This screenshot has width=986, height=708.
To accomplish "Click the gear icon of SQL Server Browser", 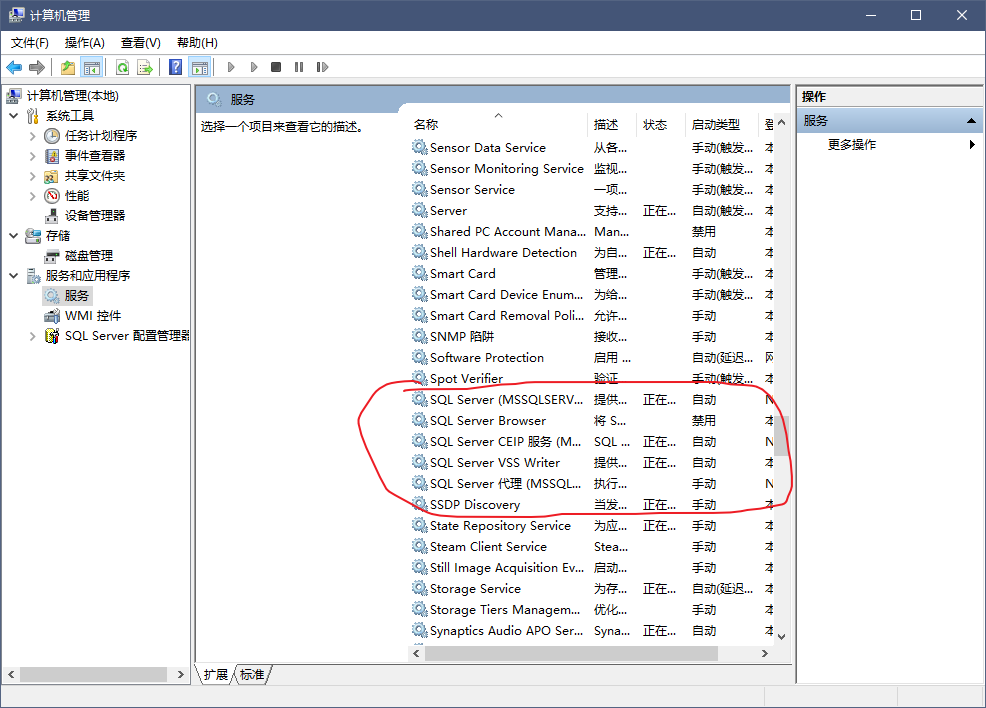I will pos(419,420).
